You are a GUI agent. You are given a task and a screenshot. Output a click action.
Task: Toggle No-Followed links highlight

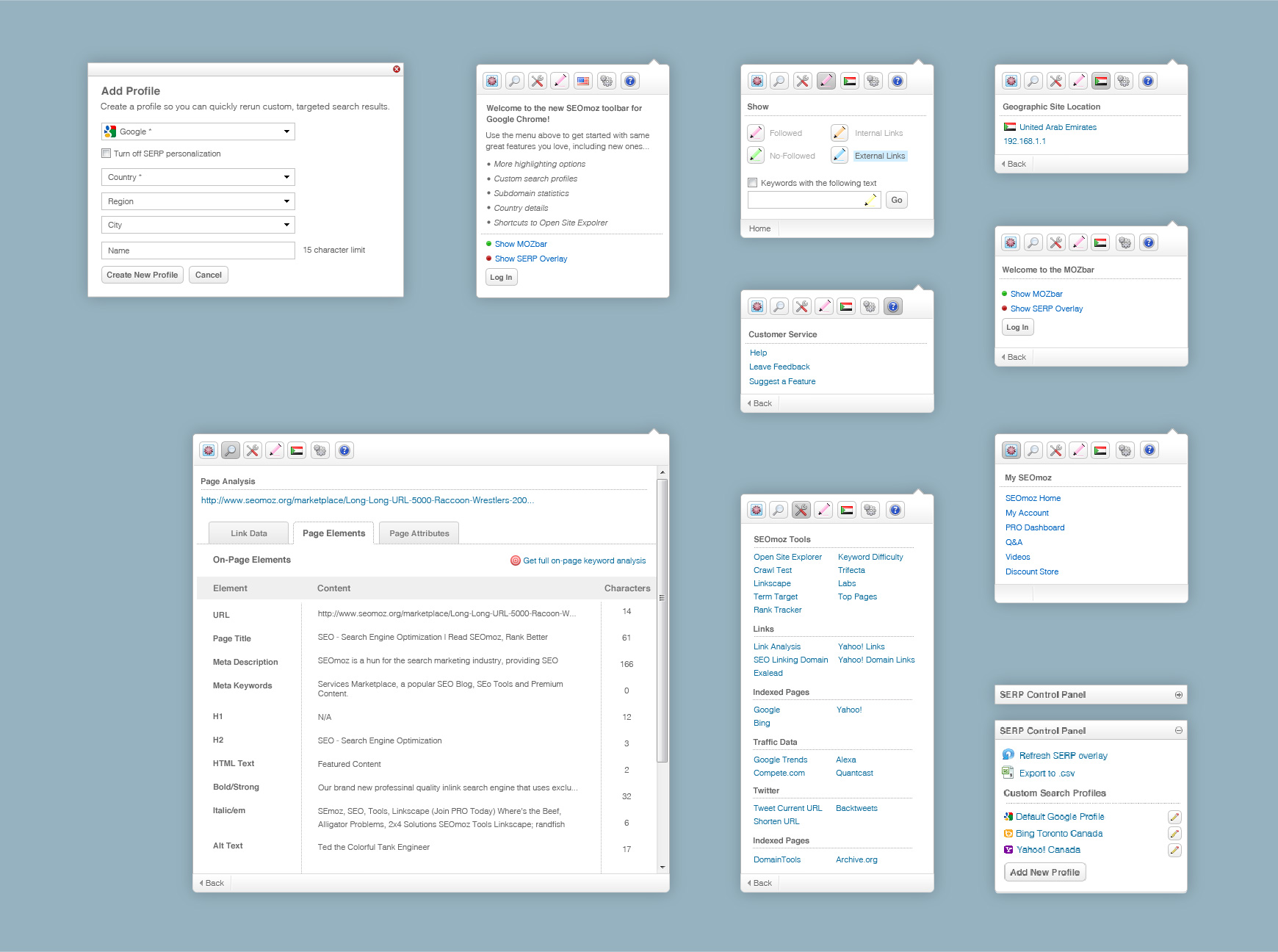pyautogui.click(x=756, y=155)
